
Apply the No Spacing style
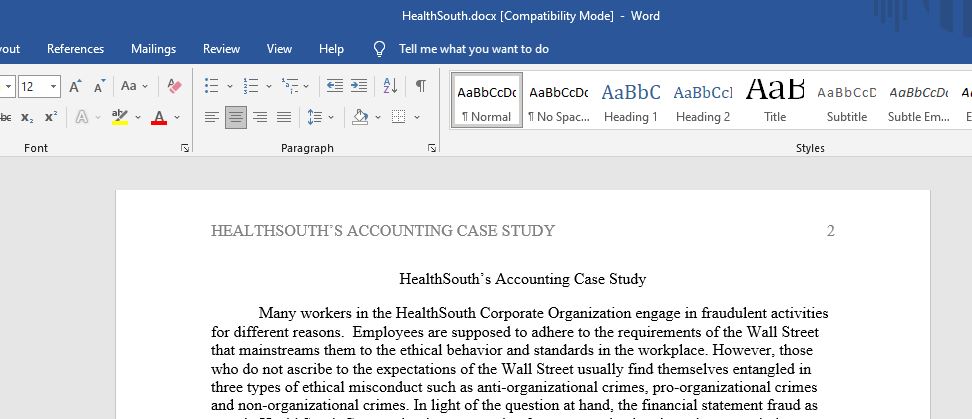point(559,99)
